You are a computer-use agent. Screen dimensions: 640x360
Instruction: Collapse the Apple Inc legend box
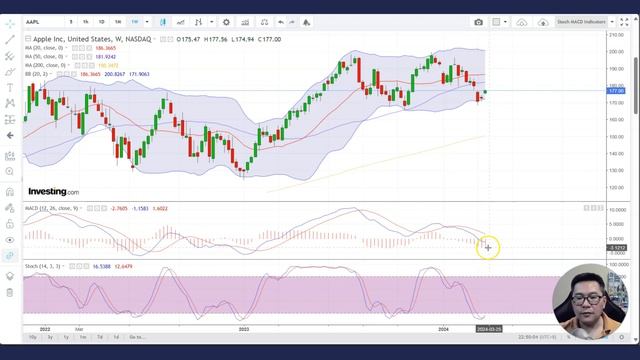28,39
